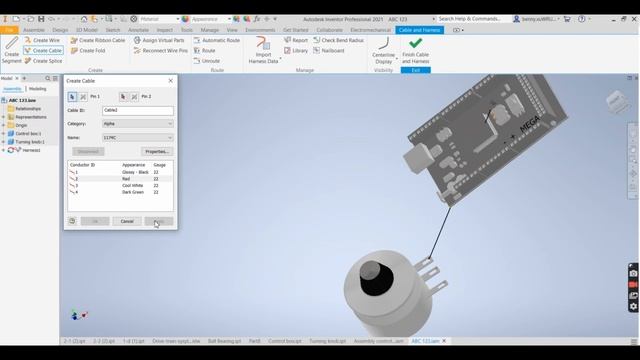Screen dimensions: 640x360
Task: Click the gear icon in recorder widget
Action: 633,306
